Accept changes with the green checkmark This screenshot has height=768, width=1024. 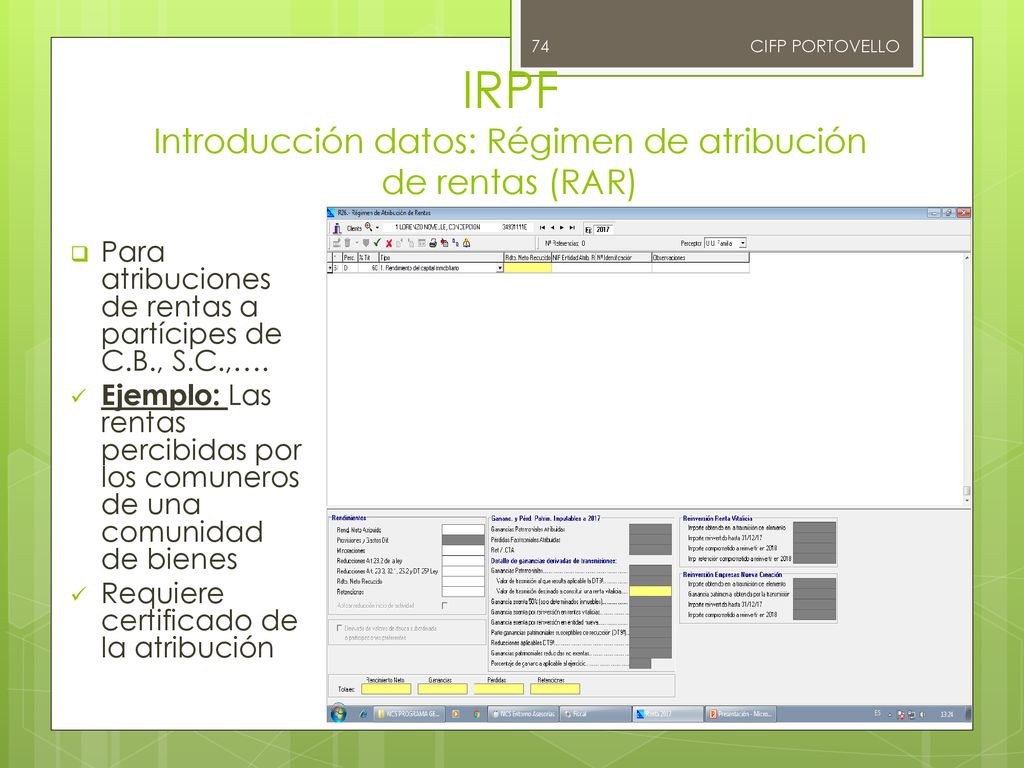(377, 243)
